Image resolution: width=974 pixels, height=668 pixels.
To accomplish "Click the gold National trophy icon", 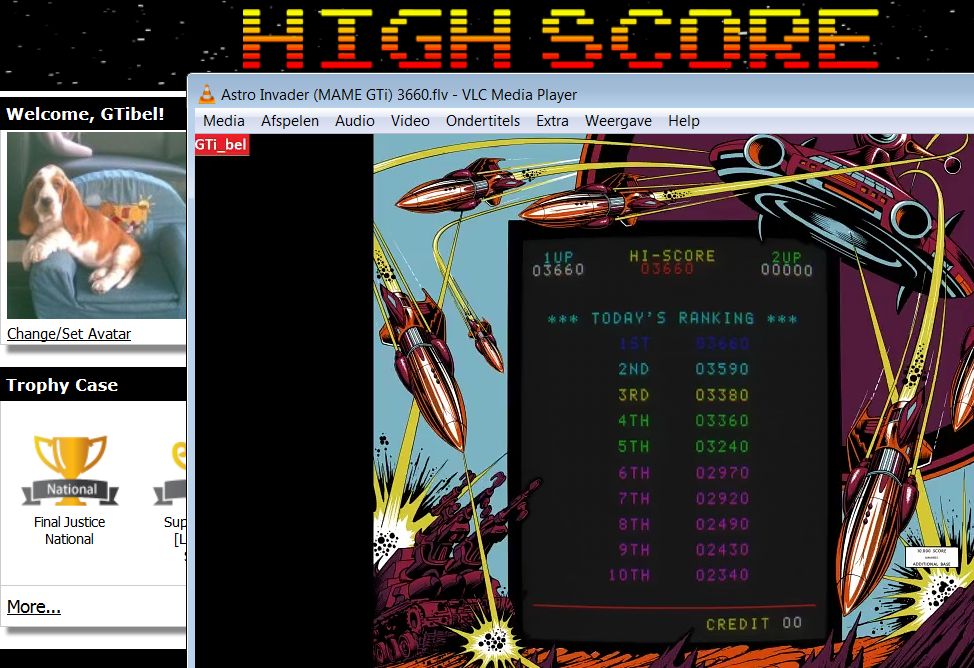I will (70, 471).
